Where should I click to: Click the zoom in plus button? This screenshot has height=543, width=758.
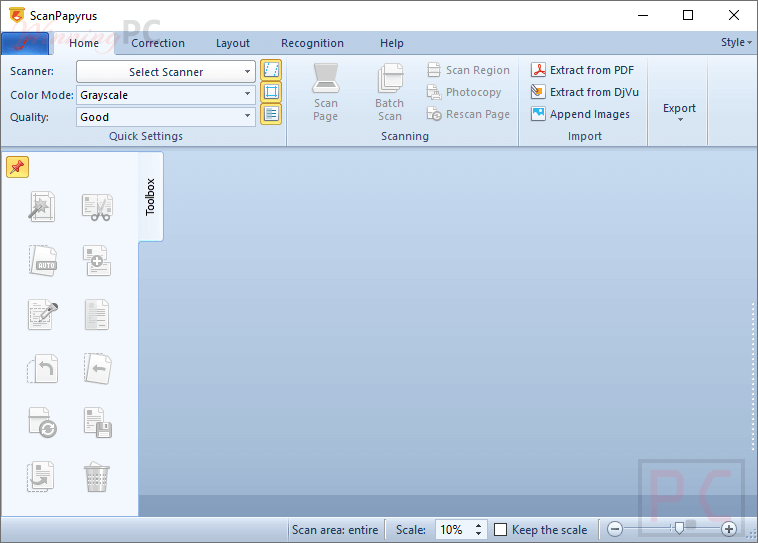(729, 529)
